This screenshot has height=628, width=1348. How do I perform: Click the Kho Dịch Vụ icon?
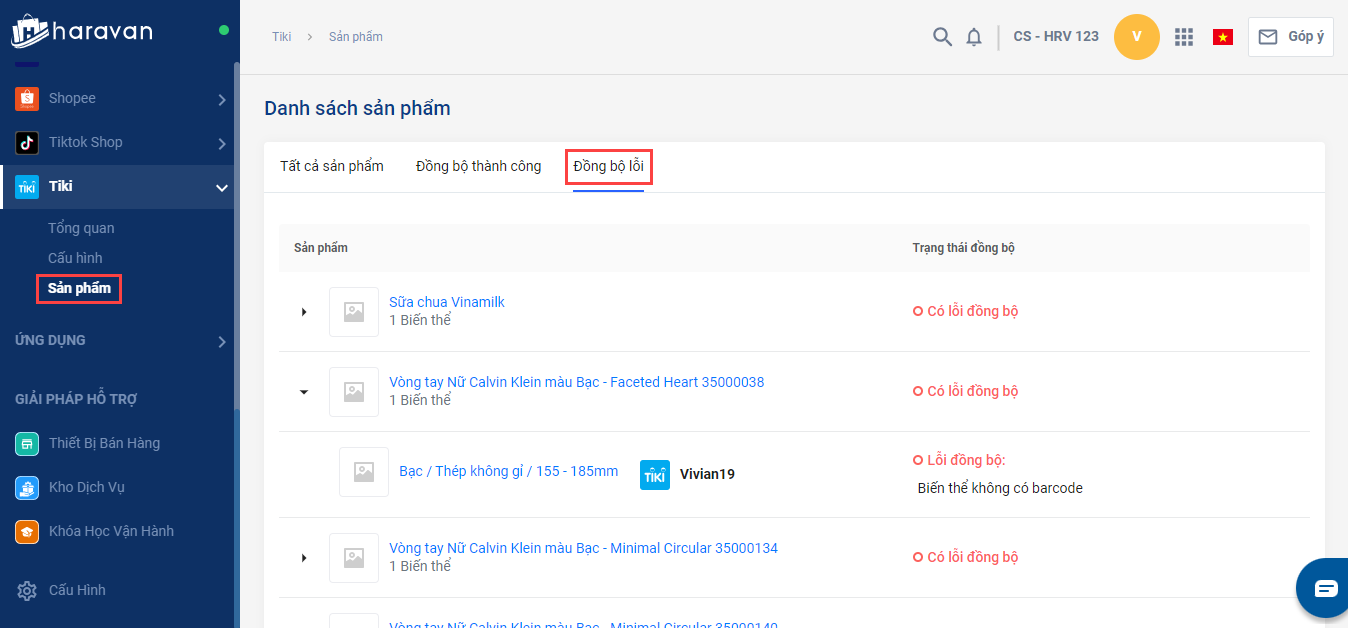point(27,487)
